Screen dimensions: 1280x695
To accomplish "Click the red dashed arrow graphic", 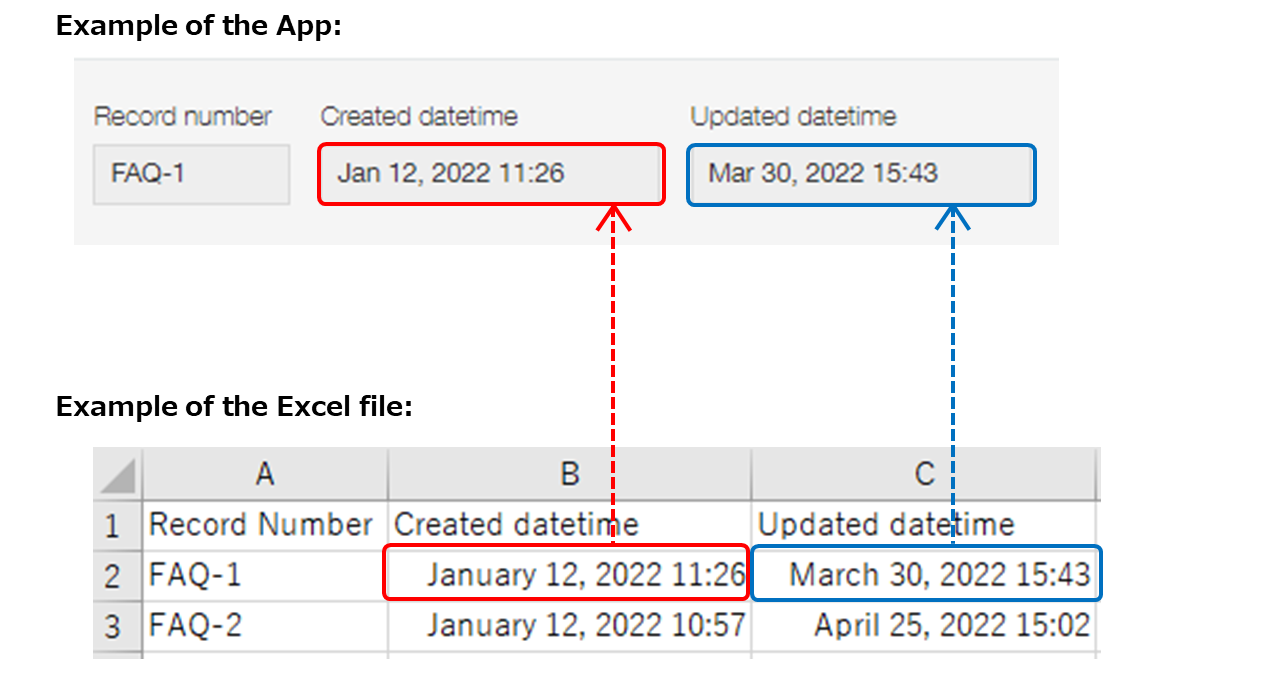I will 612,330.
